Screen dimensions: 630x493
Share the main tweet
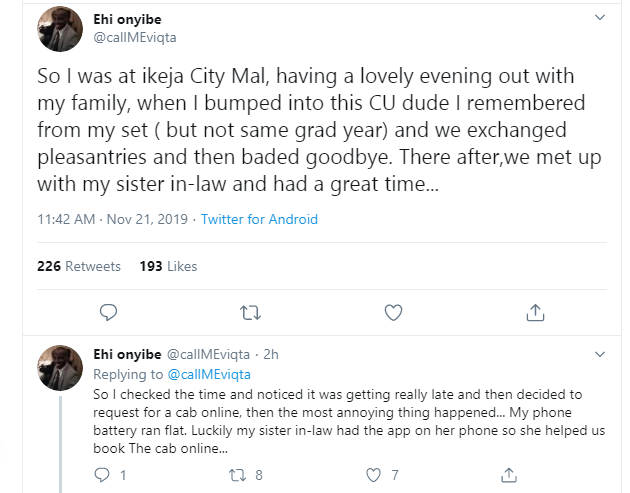coord(533,314)
